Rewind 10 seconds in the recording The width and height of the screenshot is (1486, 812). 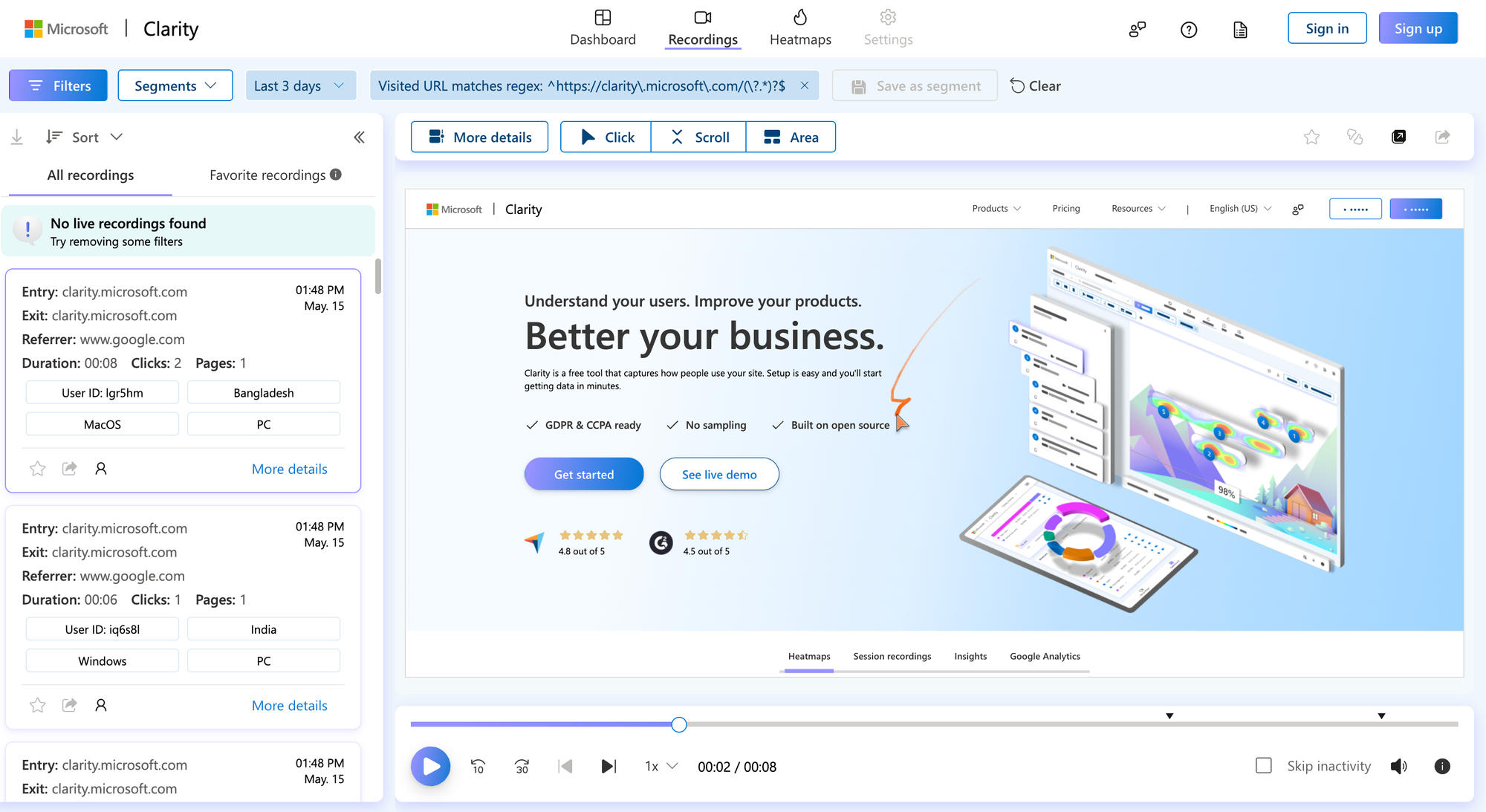[x=478, y=766]
